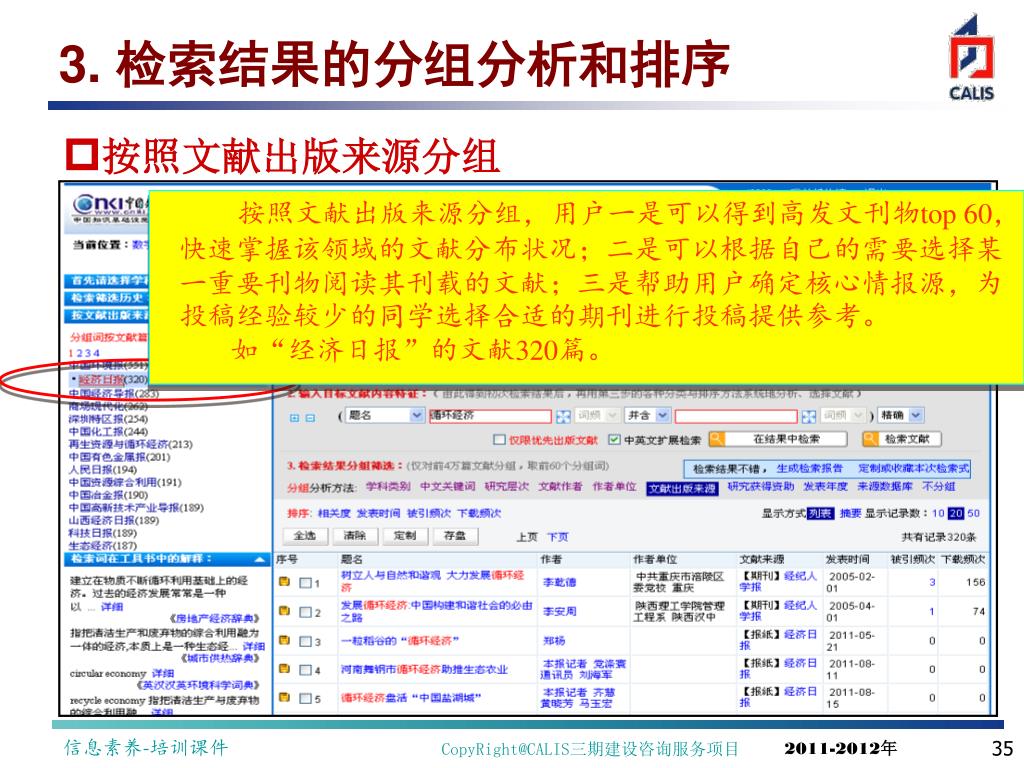Open article 一粒稻谷的"循环经济"
Viewport: 1024px width, 768px height.
(x=400, y=641)
